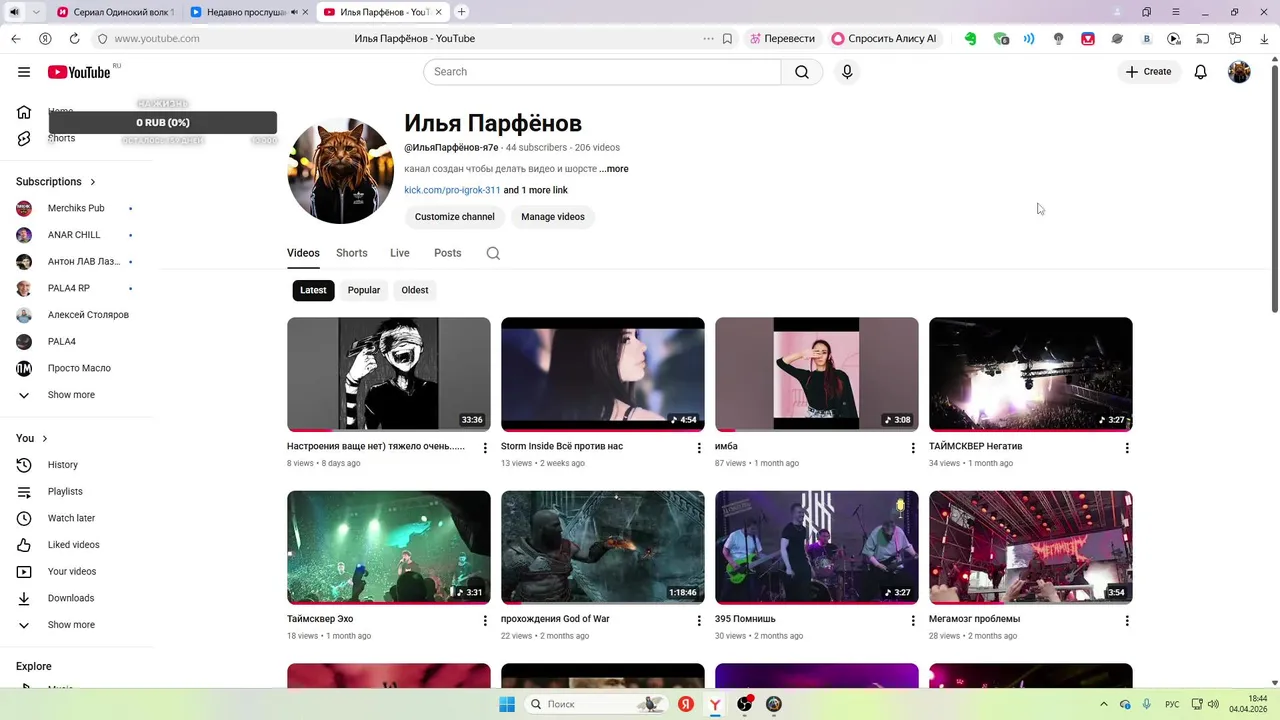Viewport: 1280px width, 720px height.
Task: Open the channel avatar cat picture
Action: pyautogui.click(x=340, y=170)
